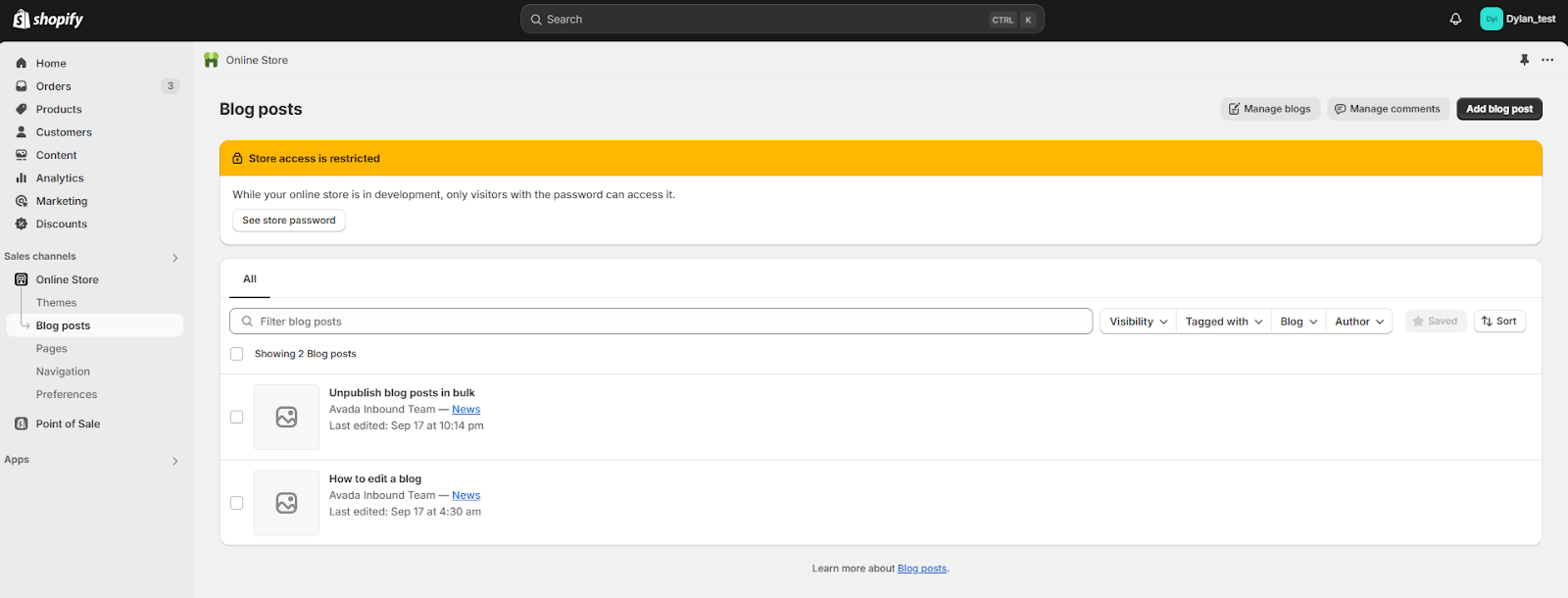Open Blog posts in sidebar
Viewport: 1568px width, 598px height.
[95, 325]
